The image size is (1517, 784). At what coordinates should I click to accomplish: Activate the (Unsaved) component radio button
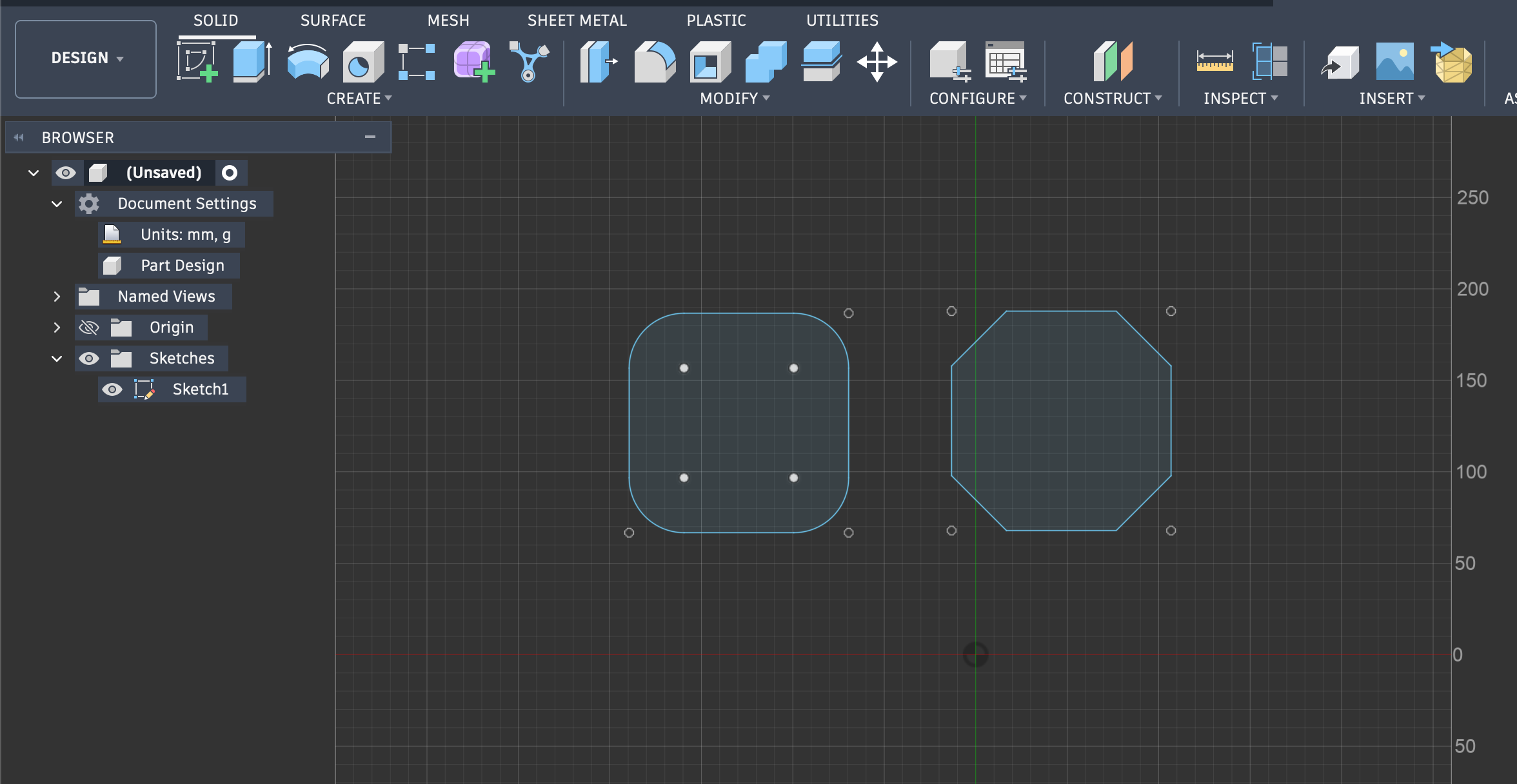click(x=230, y=173)
